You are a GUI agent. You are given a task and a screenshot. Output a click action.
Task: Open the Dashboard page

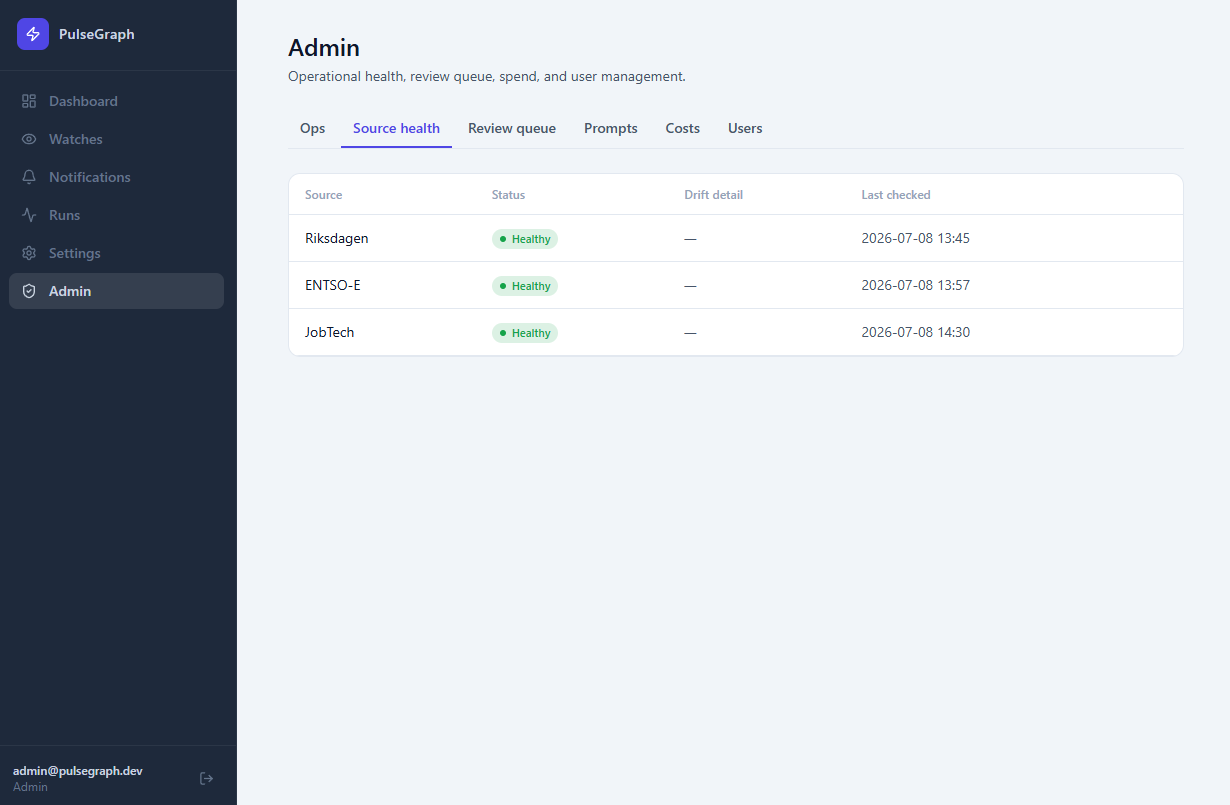(116, 101)
